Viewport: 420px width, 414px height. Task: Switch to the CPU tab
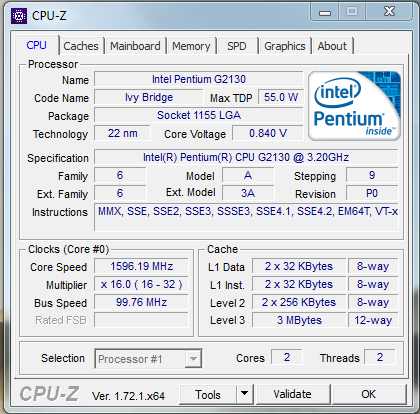[37, 45]
